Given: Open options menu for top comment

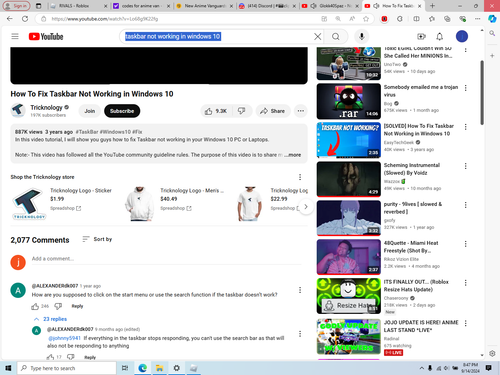Looking at the screenshot, I should (x=300, y=290).
